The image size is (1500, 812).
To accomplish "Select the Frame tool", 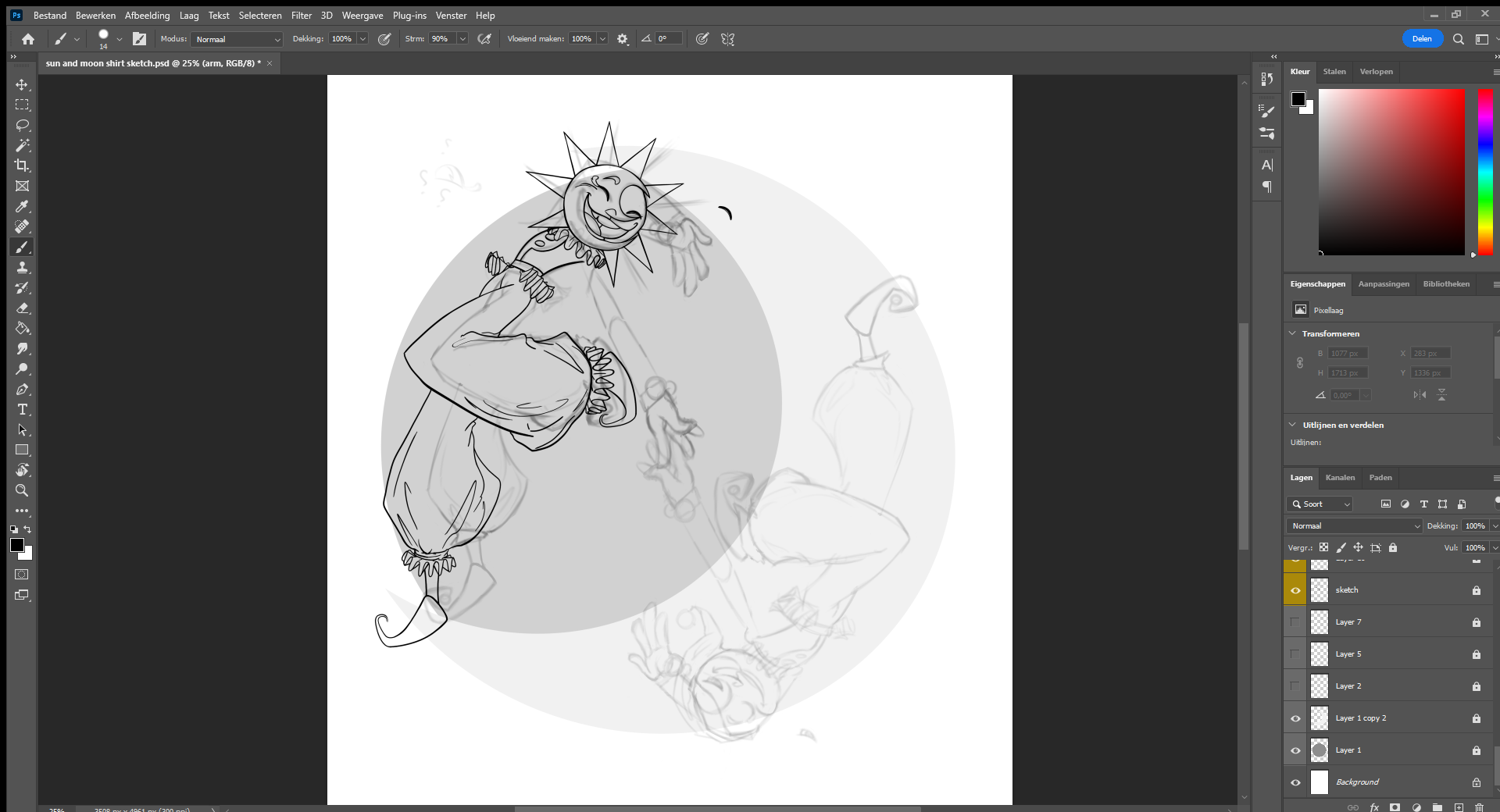I will point(22,186).
